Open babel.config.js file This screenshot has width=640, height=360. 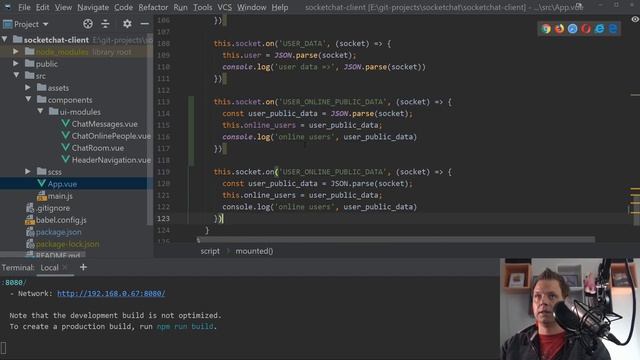61,220
